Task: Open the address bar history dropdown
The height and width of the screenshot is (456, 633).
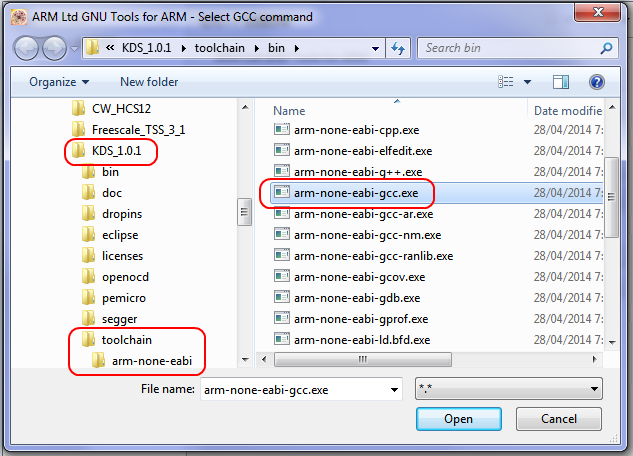Action: click(375, 48)
